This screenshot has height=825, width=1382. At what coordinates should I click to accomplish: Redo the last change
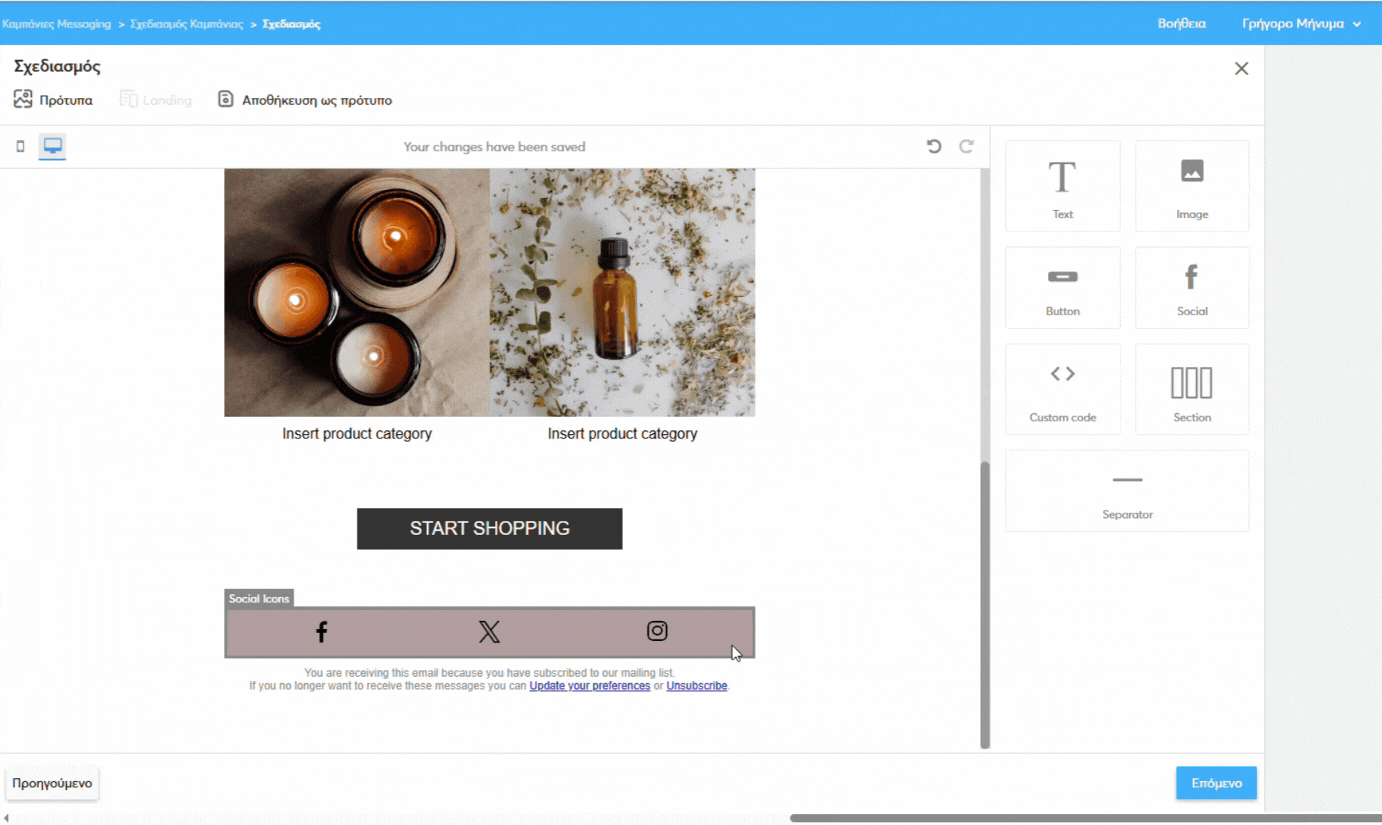tap(965, 146)
